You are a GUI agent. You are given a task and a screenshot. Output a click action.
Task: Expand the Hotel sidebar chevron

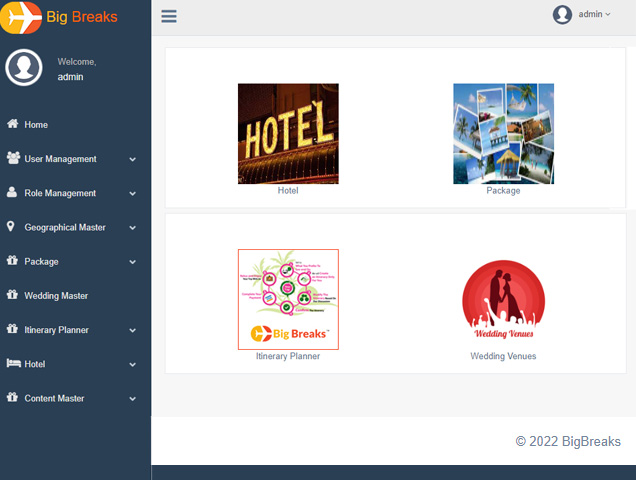tap(132, 364)
